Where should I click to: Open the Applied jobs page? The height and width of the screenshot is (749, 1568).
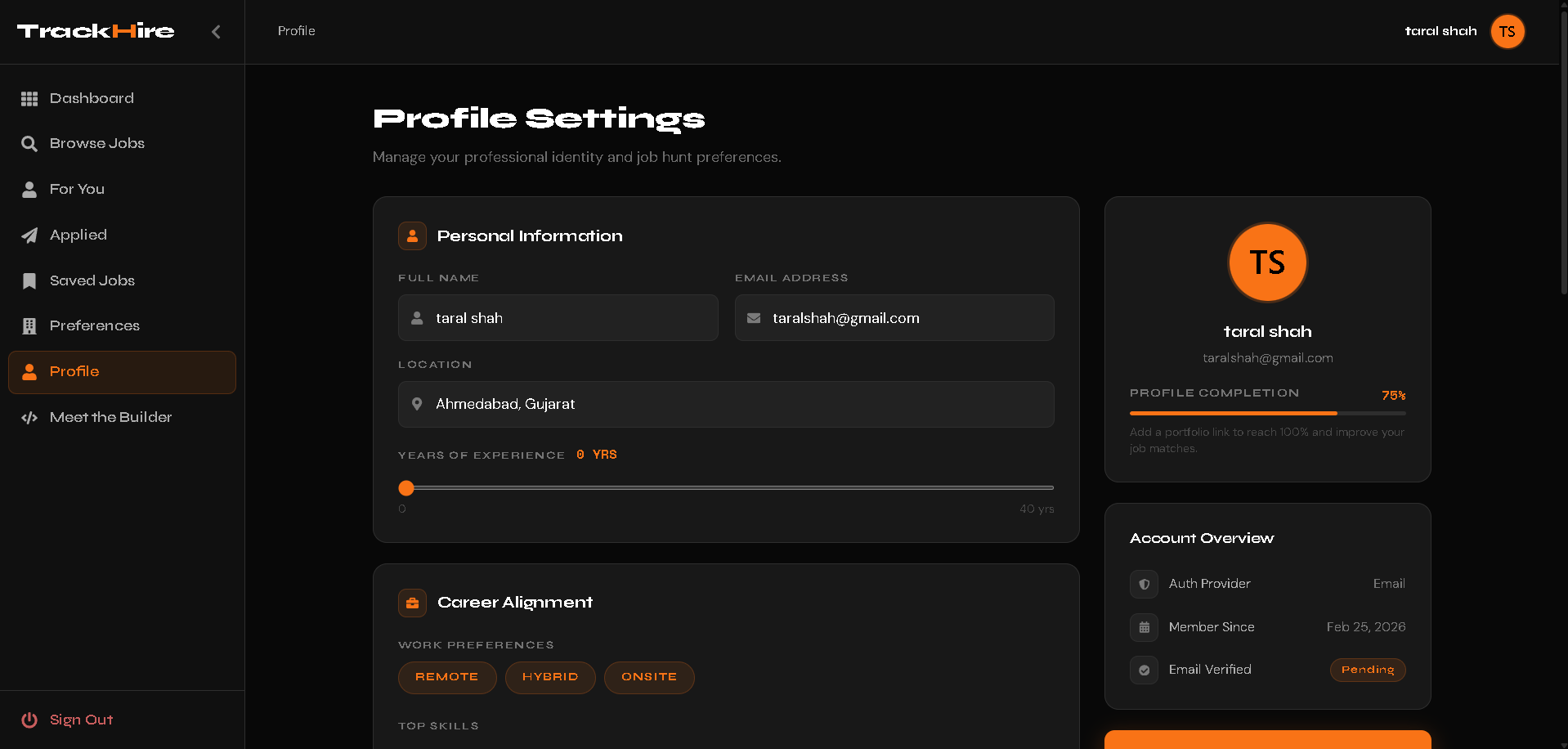pyautogui.click(x=122, y=235)
